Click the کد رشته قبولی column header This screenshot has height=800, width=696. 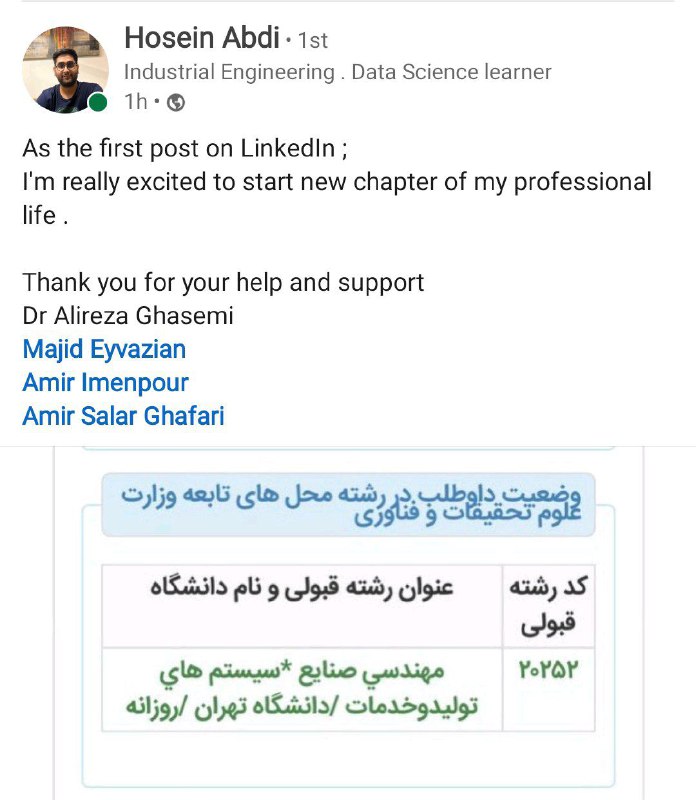click(549, 606)
